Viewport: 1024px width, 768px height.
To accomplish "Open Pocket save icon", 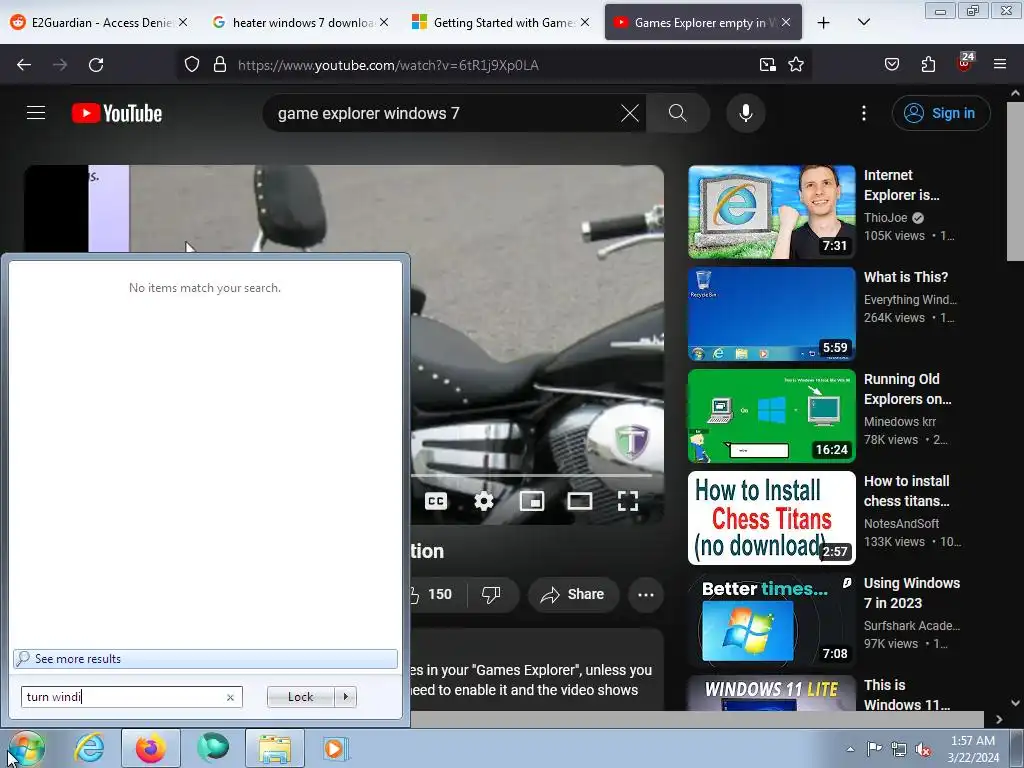I will click(891, 65).
